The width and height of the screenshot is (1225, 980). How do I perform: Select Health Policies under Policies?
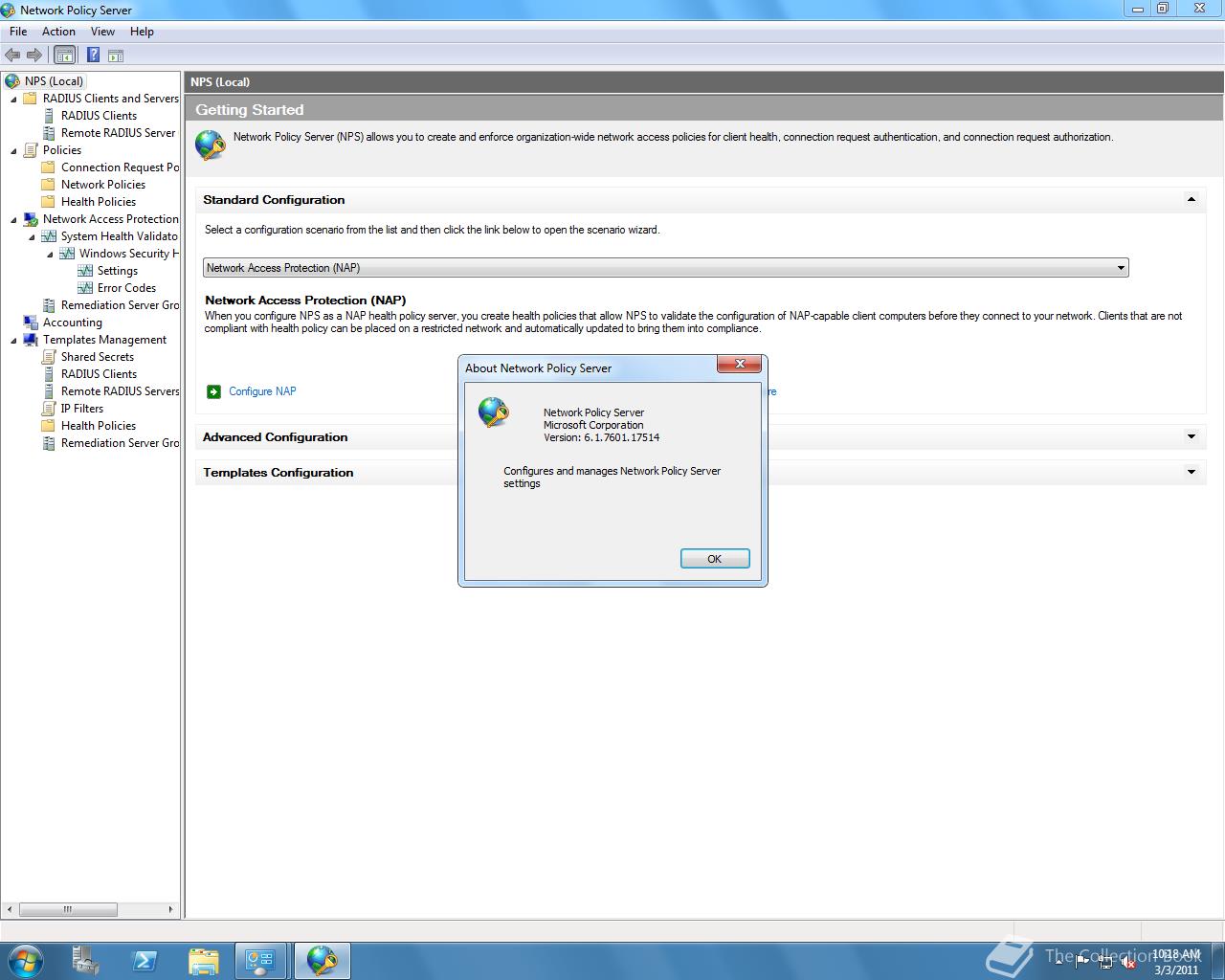(99, 202)
